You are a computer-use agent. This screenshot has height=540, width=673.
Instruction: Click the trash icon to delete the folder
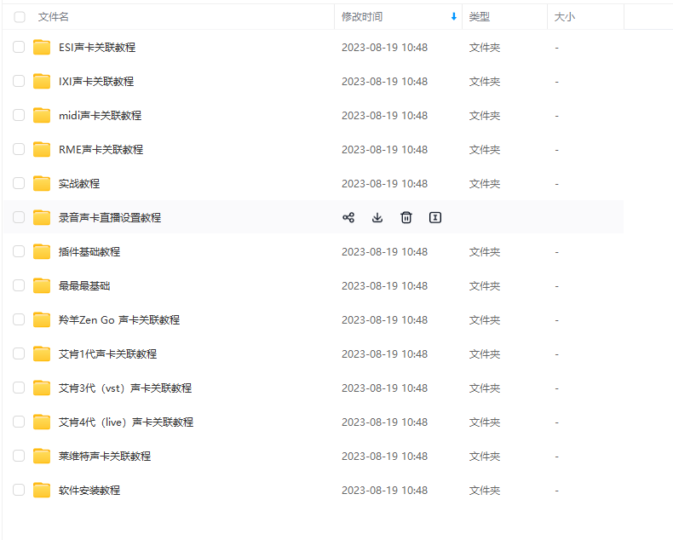[x=406, y=217]
